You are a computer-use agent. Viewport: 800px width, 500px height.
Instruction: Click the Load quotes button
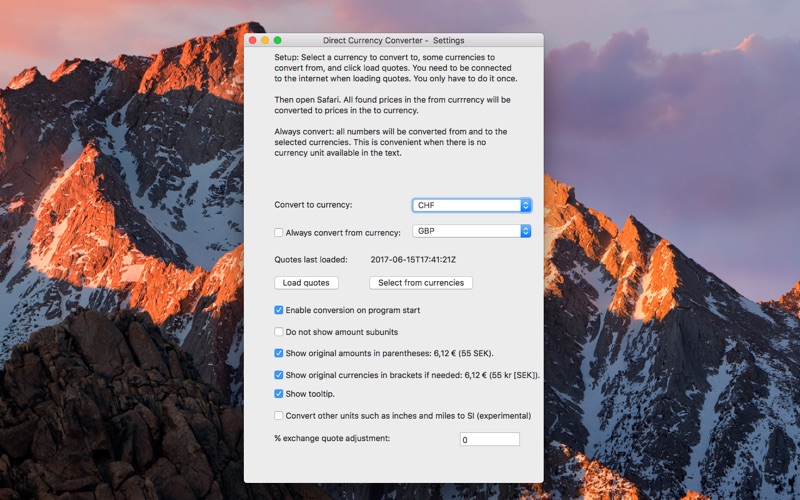pyautogui.click(x=306, y=283)
